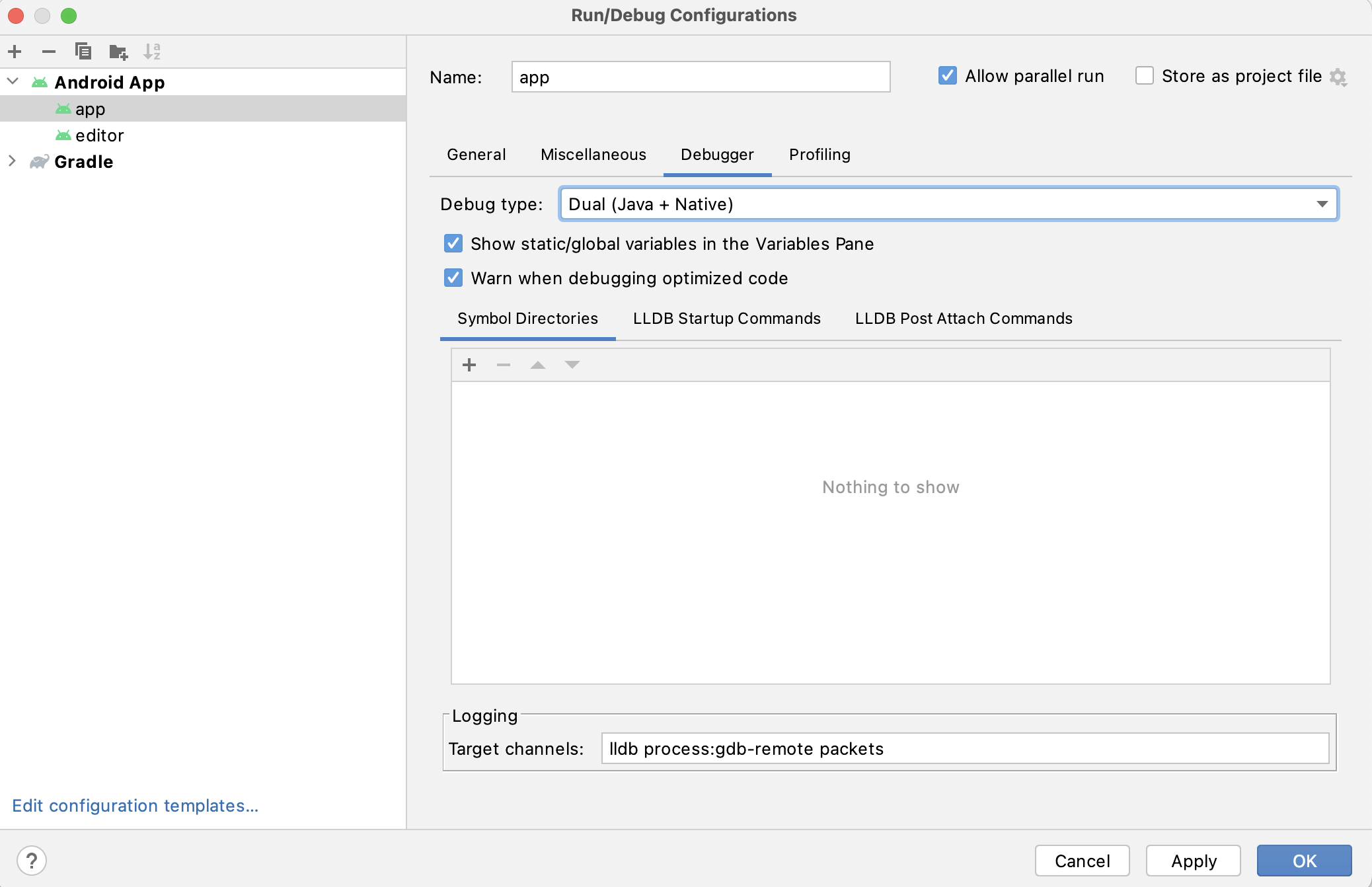This screenshot has height=887, width=1372.
Task: Disable Warn when debugging optimized code
Action: 453,278
